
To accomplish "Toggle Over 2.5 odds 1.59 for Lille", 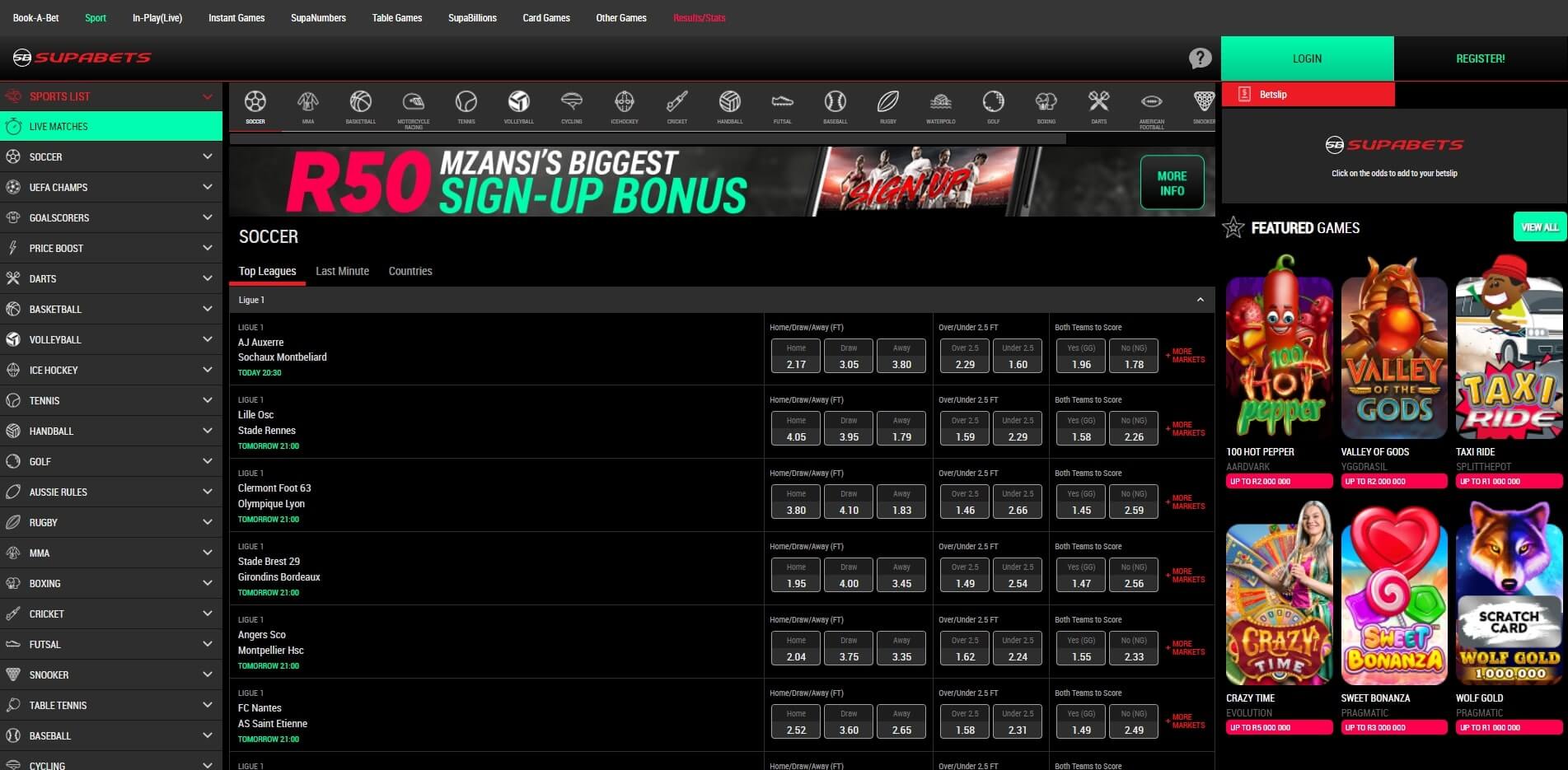I will point(965,429).
